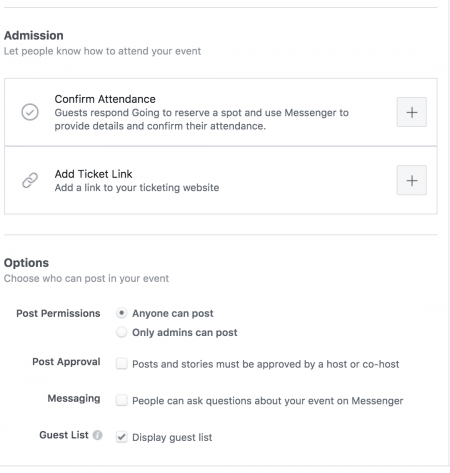This screenshot has width=450, height=473.
Task: Click the Confirm Attendance title text
Action: (x=105, y=99)
